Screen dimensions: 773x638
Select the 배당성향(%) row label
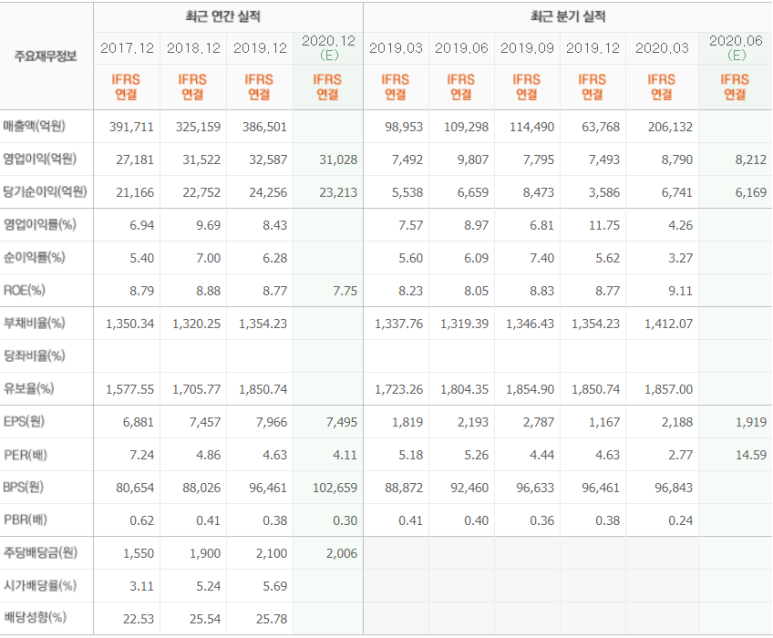point(35,618)
